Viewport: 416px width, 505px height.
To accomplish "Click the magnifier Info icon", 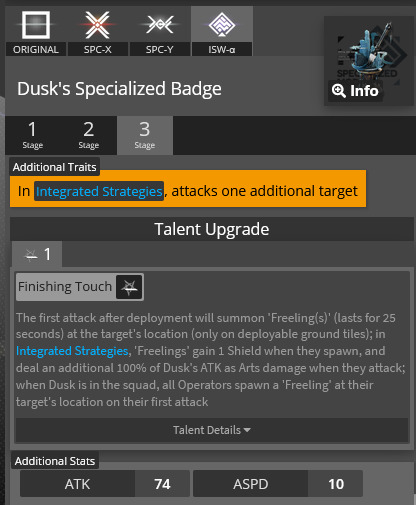I will point(339,91).
